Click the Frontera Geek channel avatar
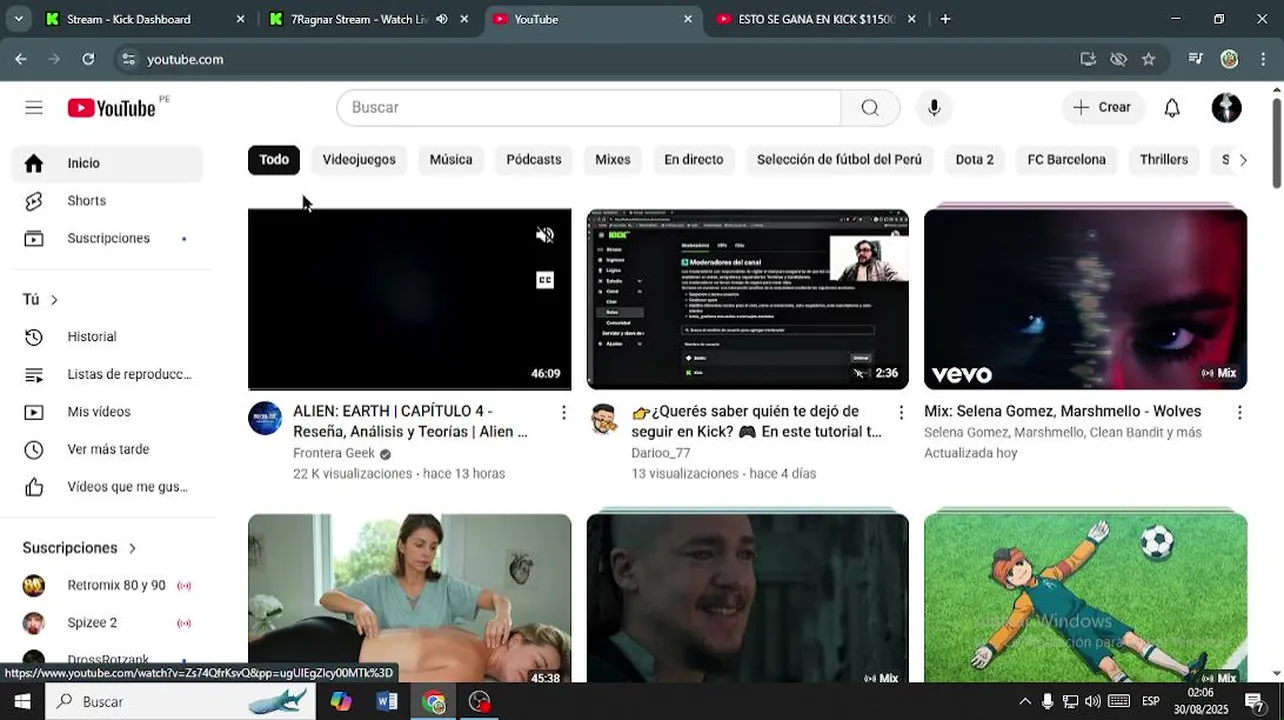 point(265,418)
